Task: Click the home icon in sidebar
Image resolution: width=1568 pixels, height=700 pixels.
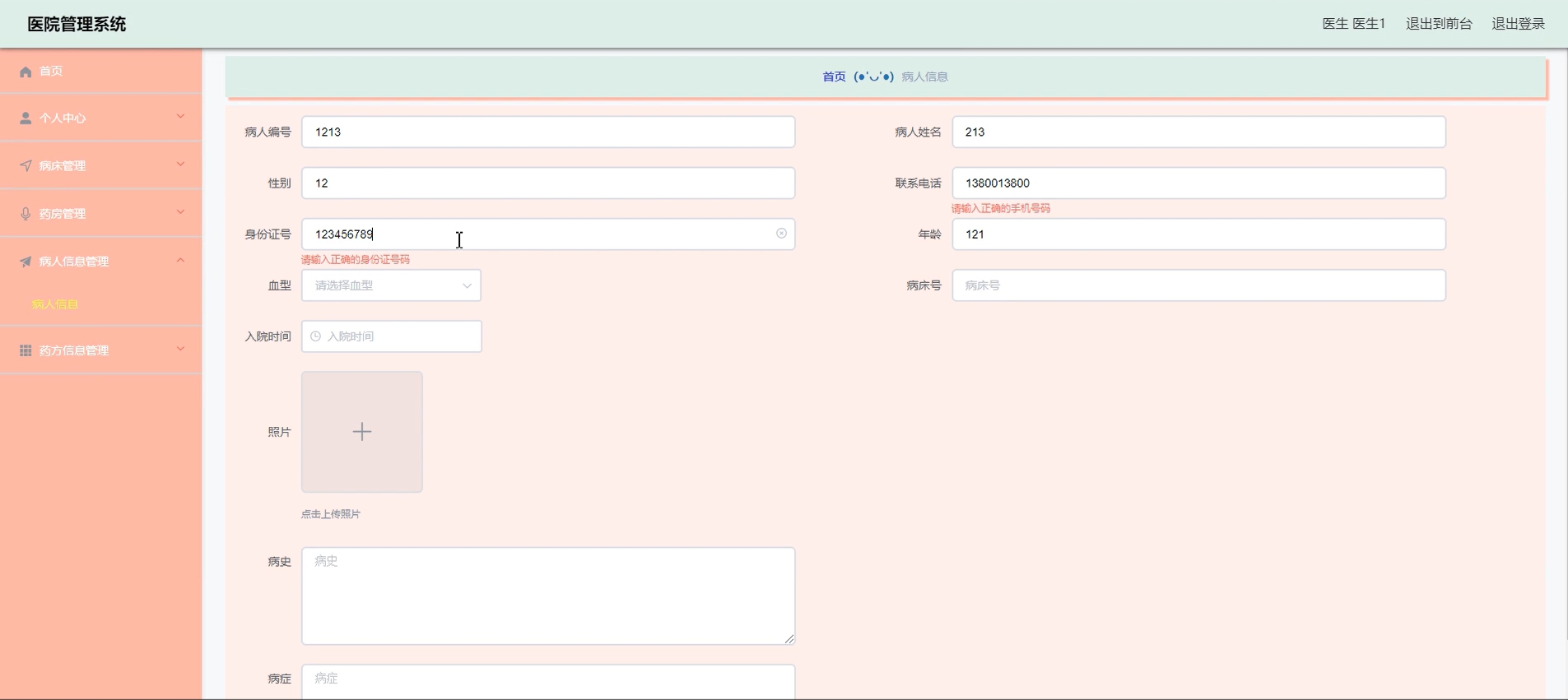Action: pos(26,72)
